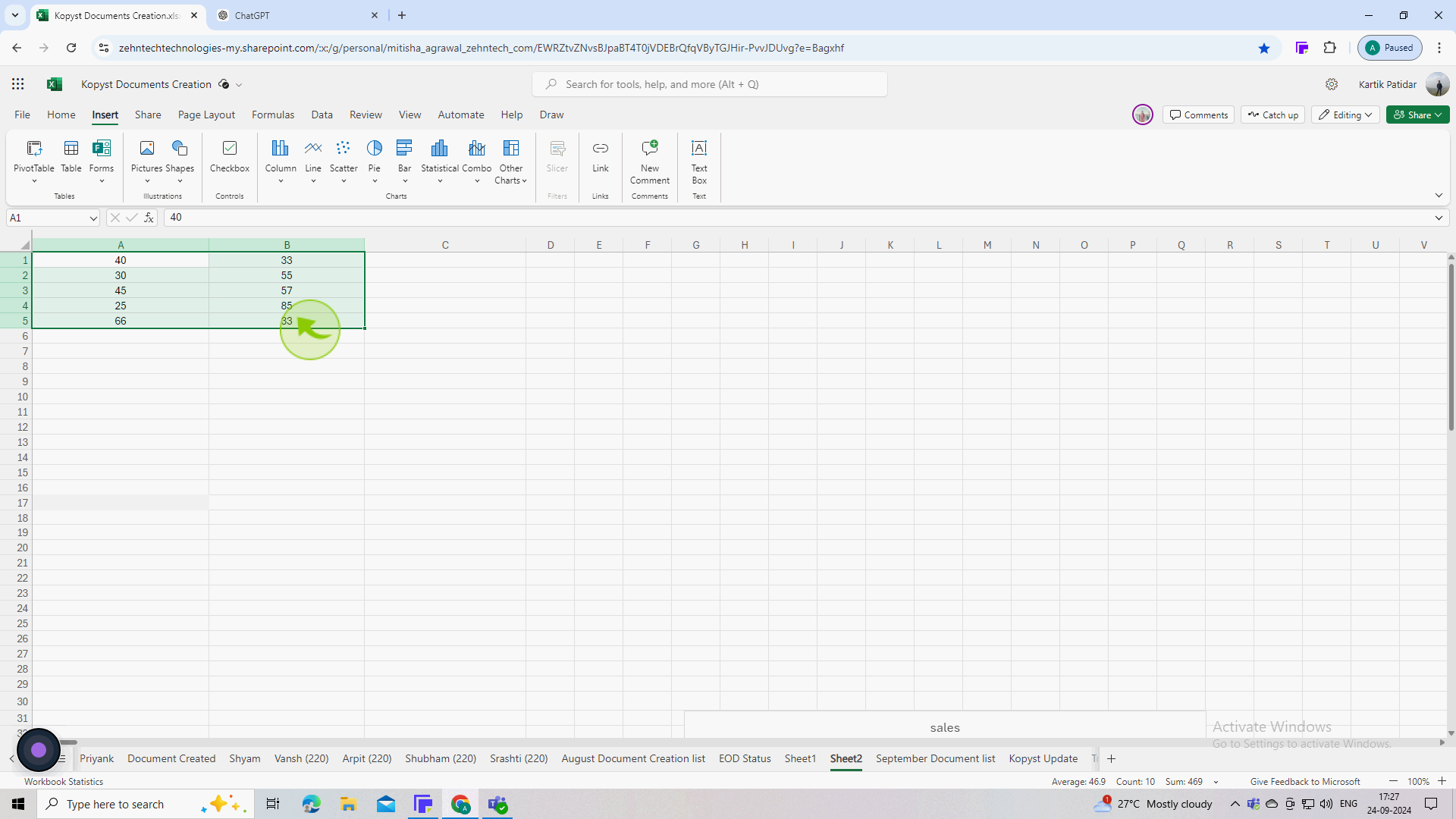Click the Select All corner triangle

tap(24, 245)
